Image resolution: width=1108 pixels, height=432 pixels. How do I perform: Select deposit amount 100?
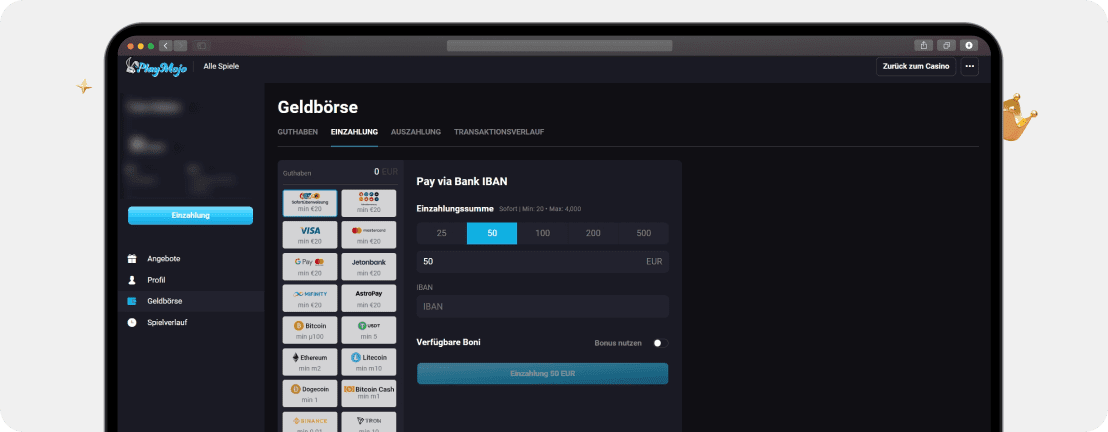(542, 233)
